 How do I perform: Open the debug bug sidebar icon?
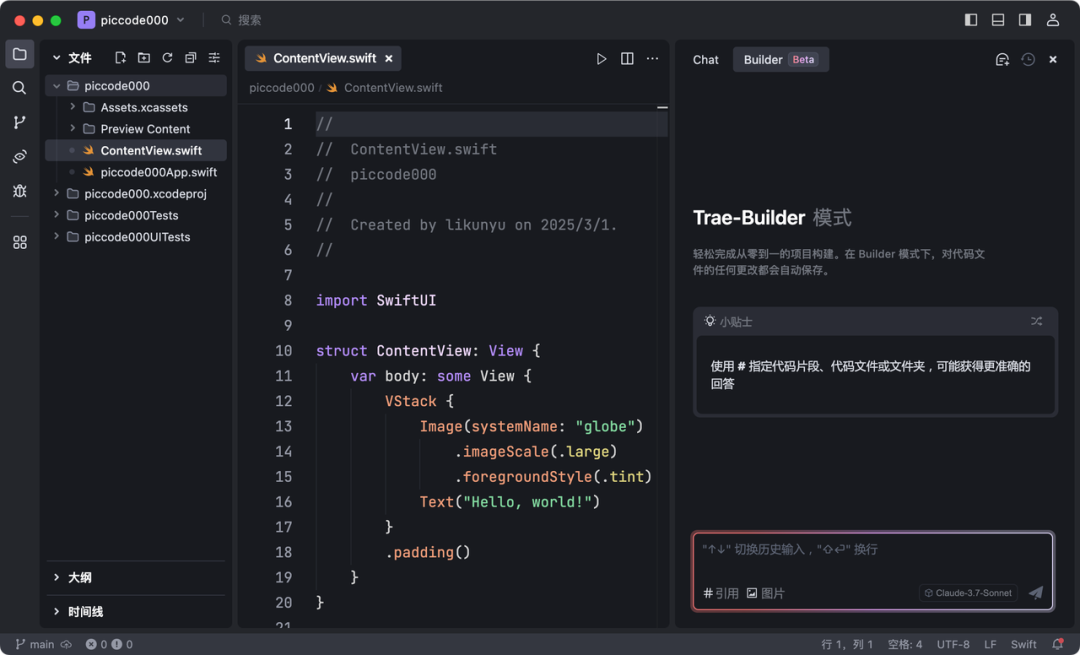[19, 191]
